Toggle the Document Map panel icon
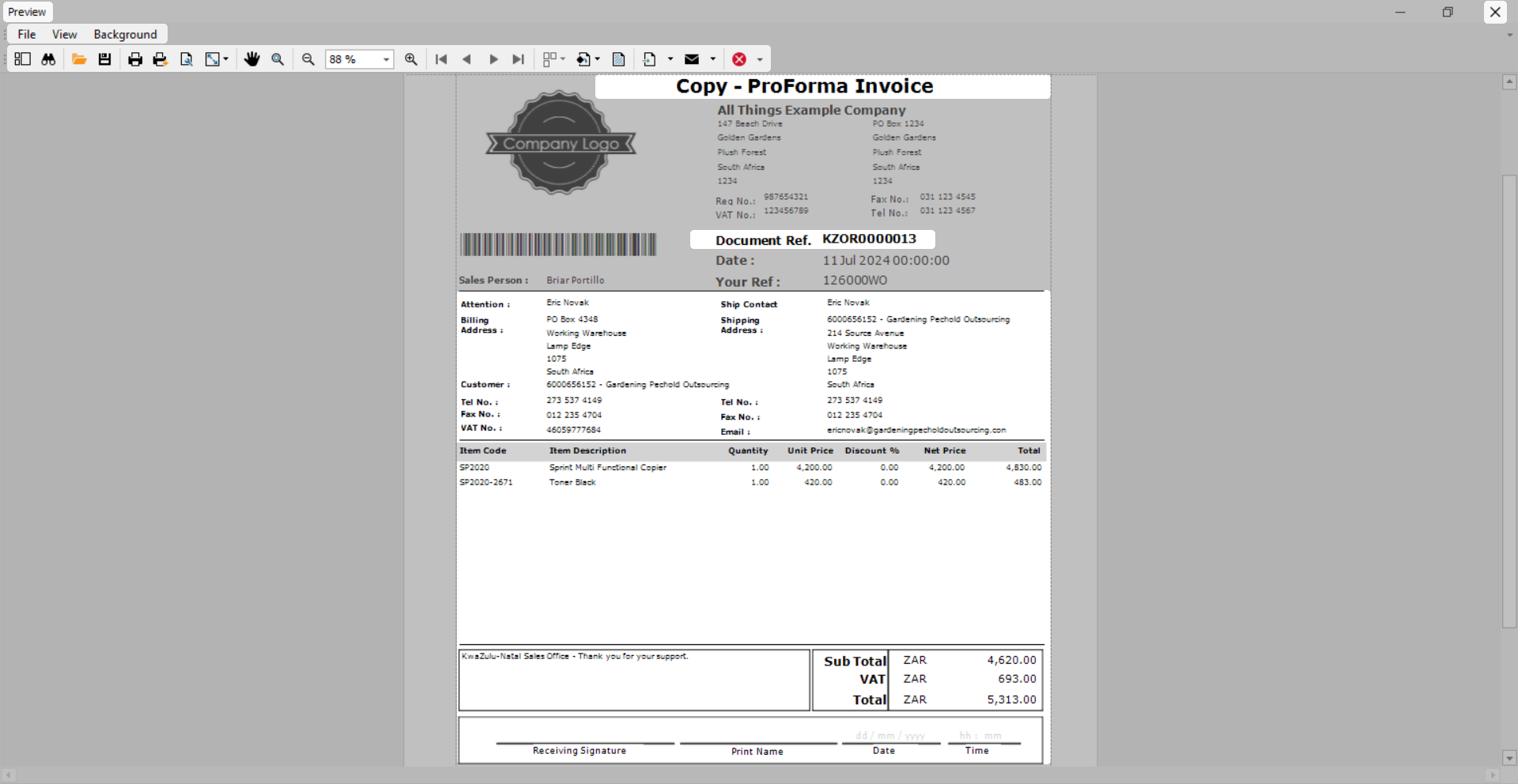1518x784 pixels. pyautogui.click(x=22, y=59)
